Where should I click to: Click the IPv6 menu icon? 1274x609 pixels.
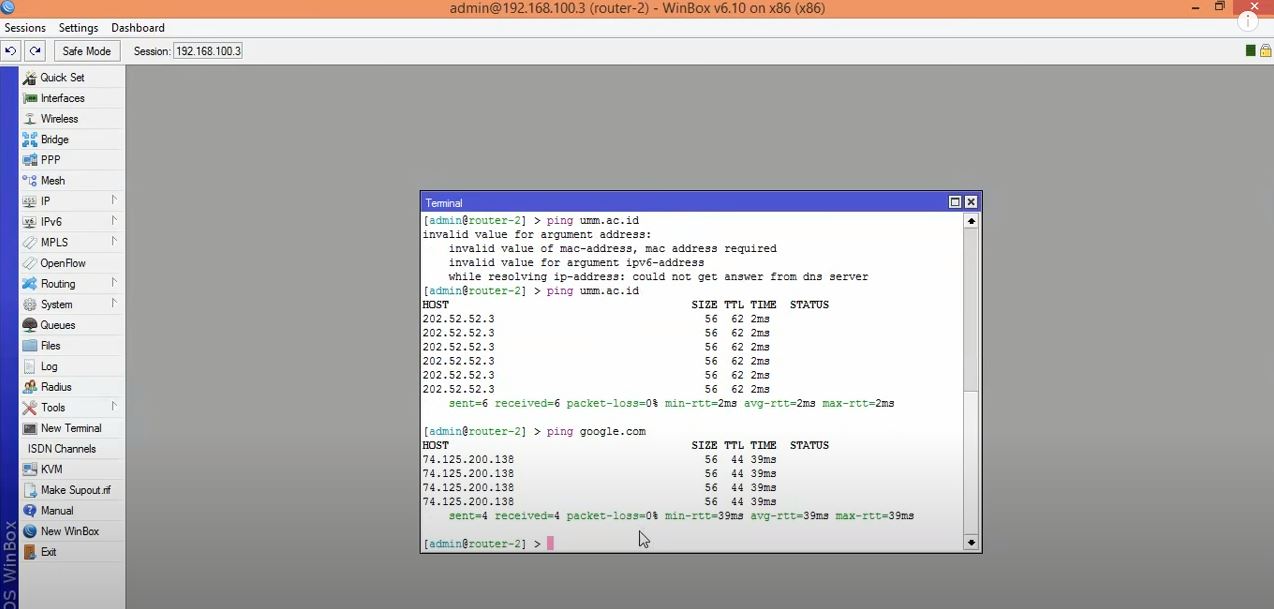coord(30,222)
